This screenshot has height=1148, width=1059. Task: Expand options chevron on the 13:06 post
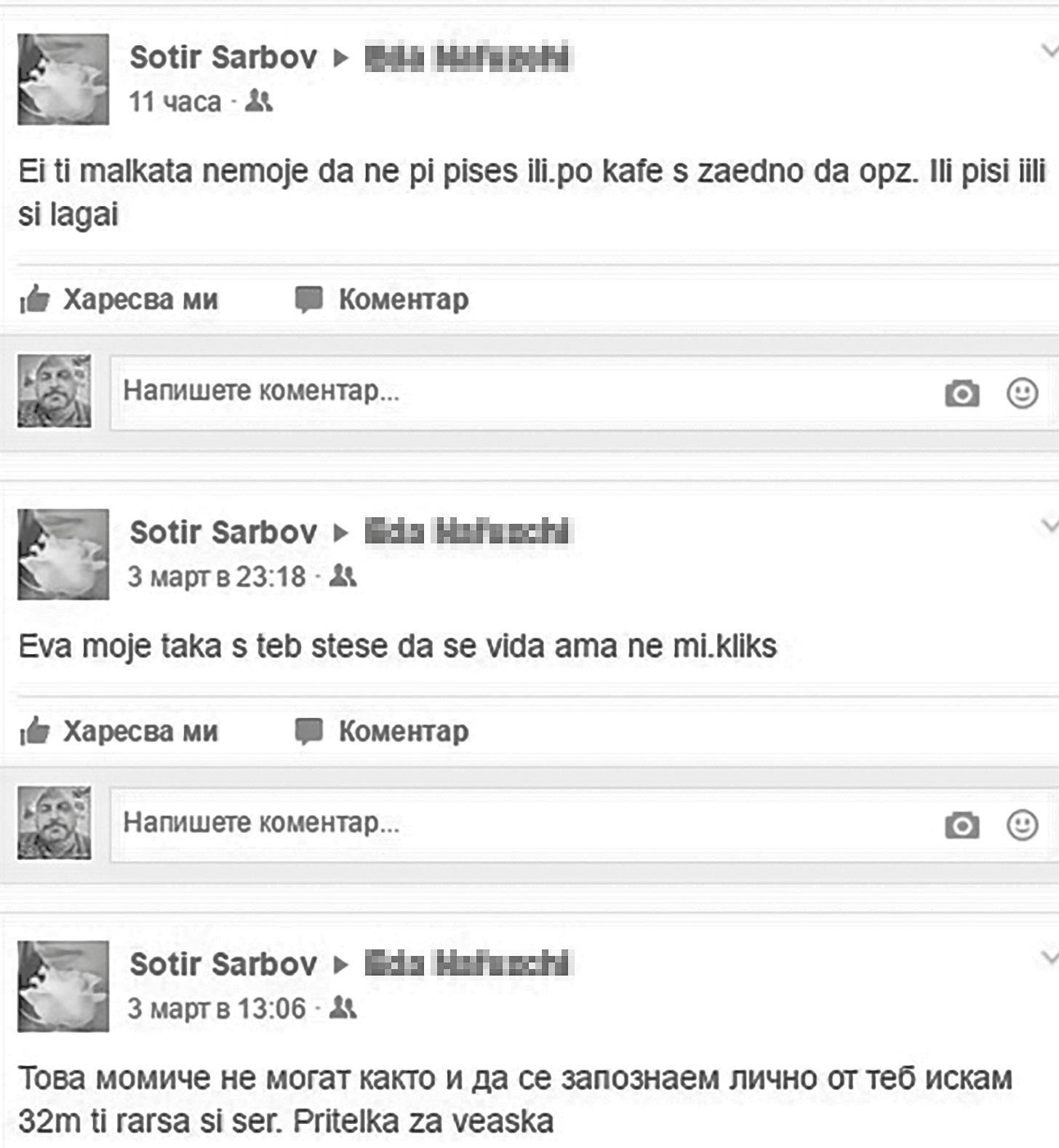tap(1050, 957)
